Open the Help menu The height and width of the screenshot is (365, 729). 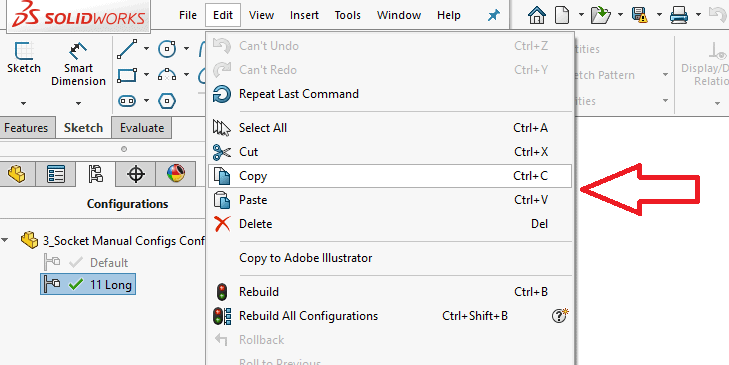coord(449,15)
